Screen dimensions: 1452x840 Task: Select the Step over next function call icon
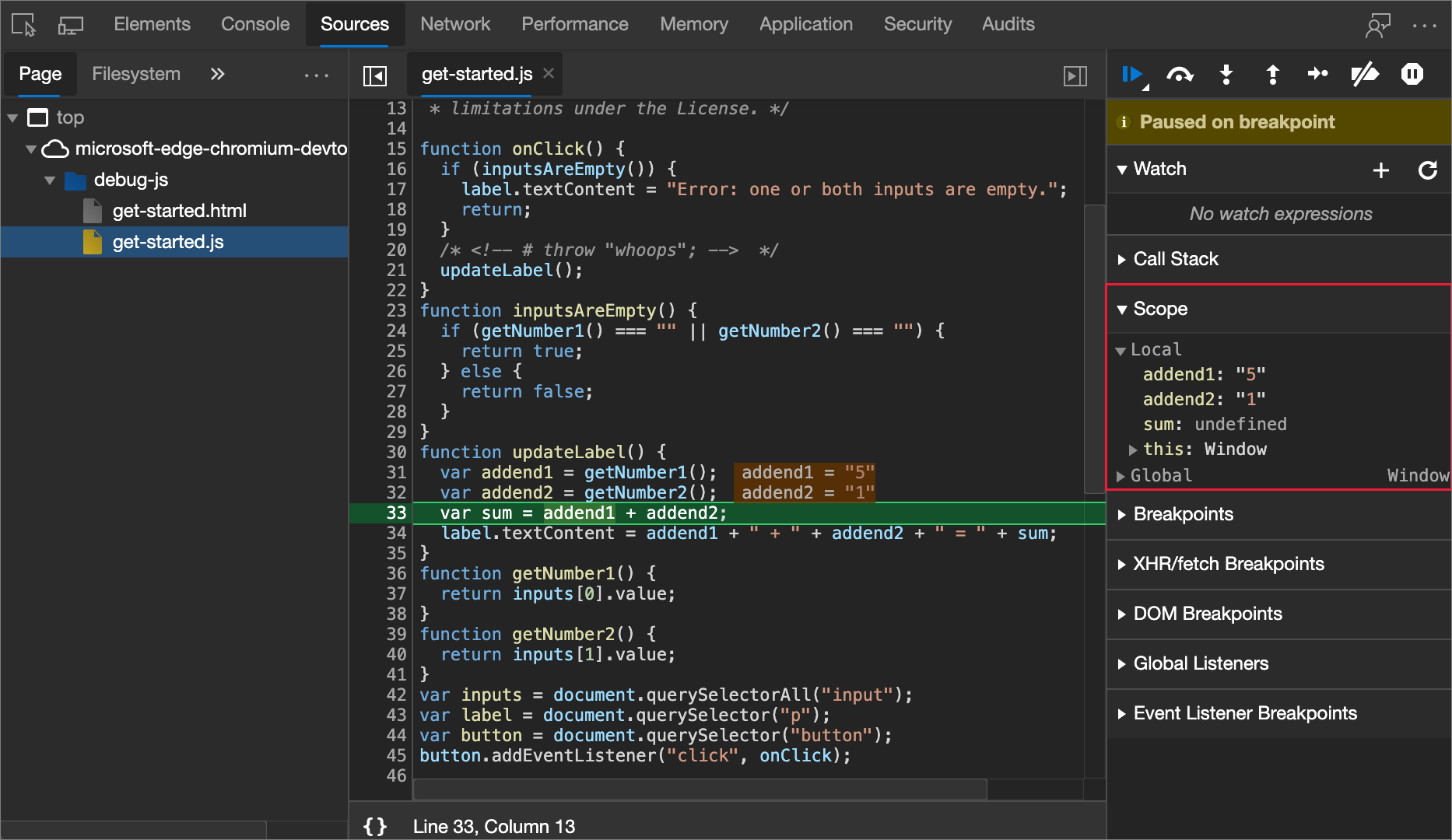[1180, 75]
